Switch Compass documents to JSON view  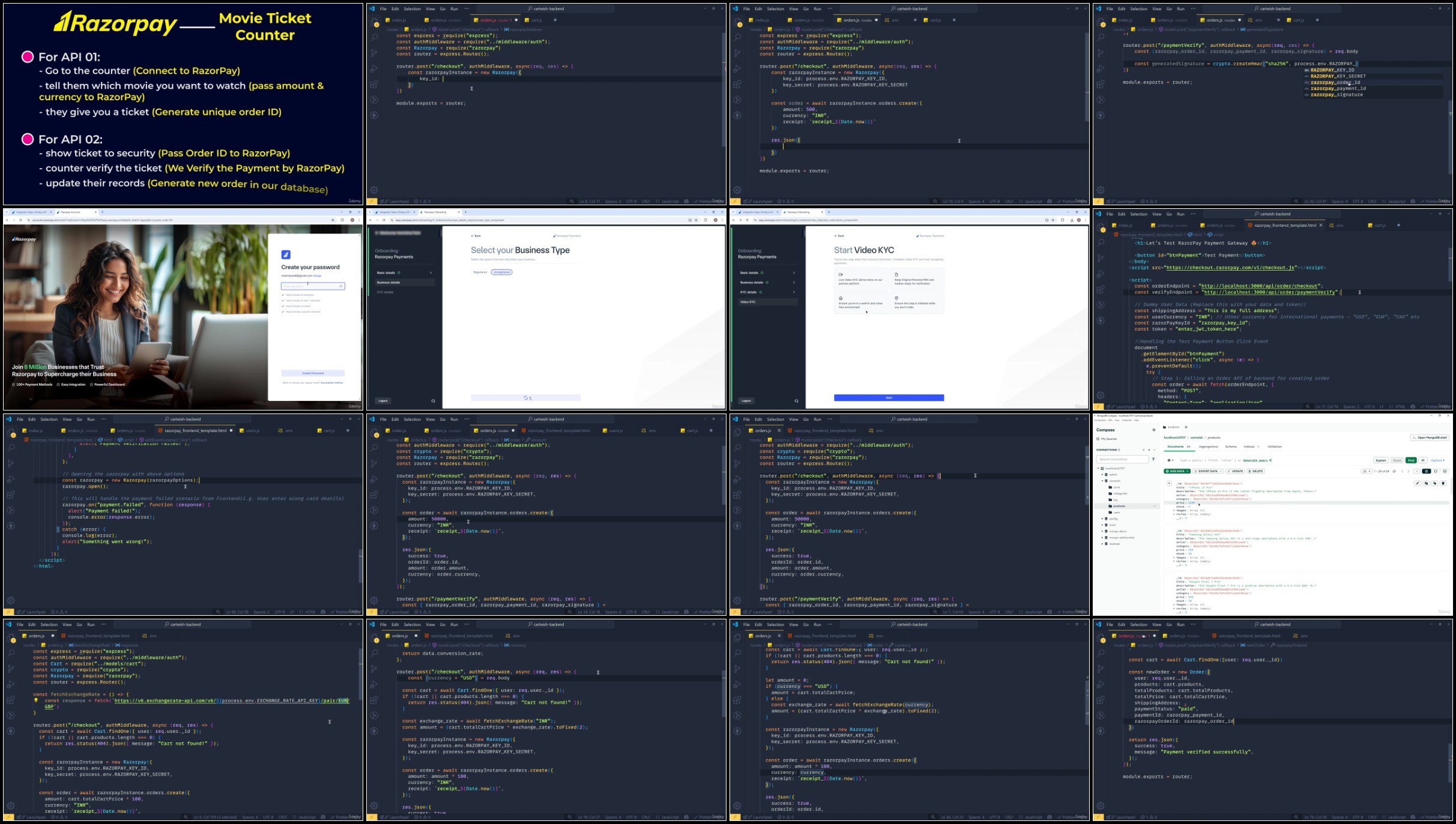1436,471
